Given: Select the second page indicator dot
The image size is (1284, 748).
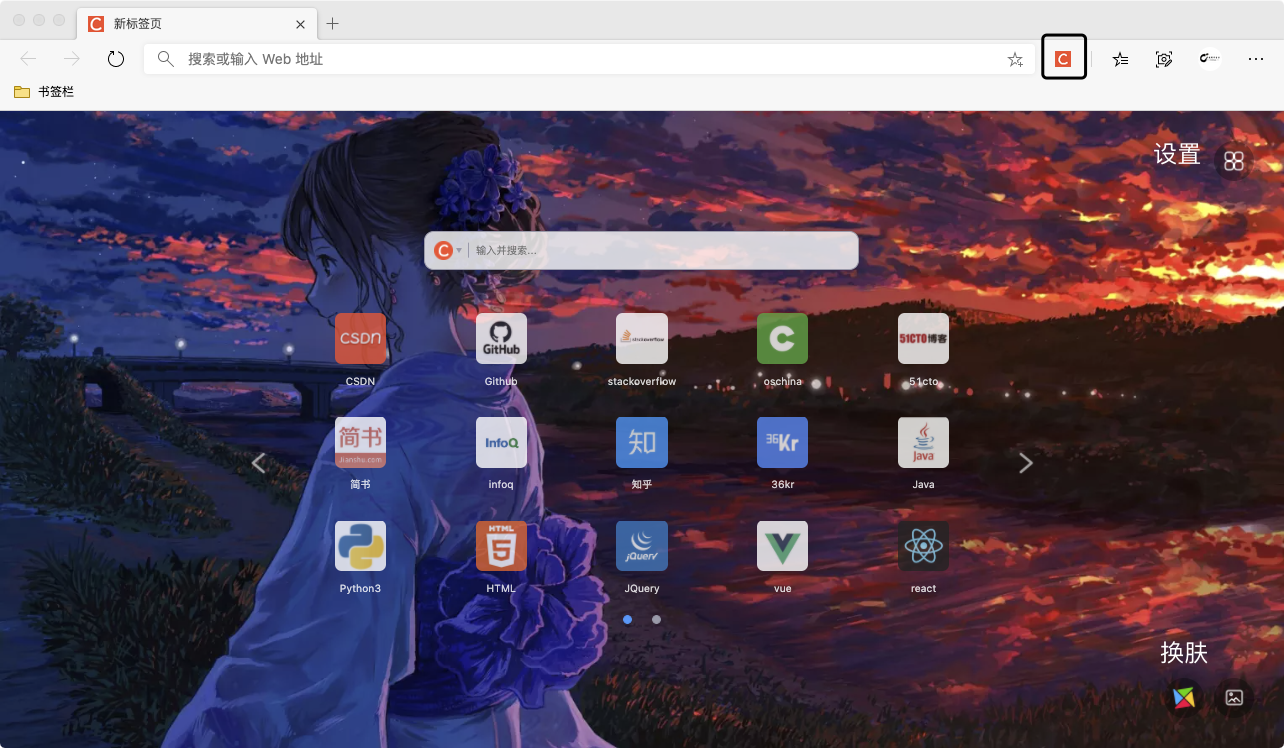Looking at the screenshot, I should pyautogui.click(x=656, y=619).
